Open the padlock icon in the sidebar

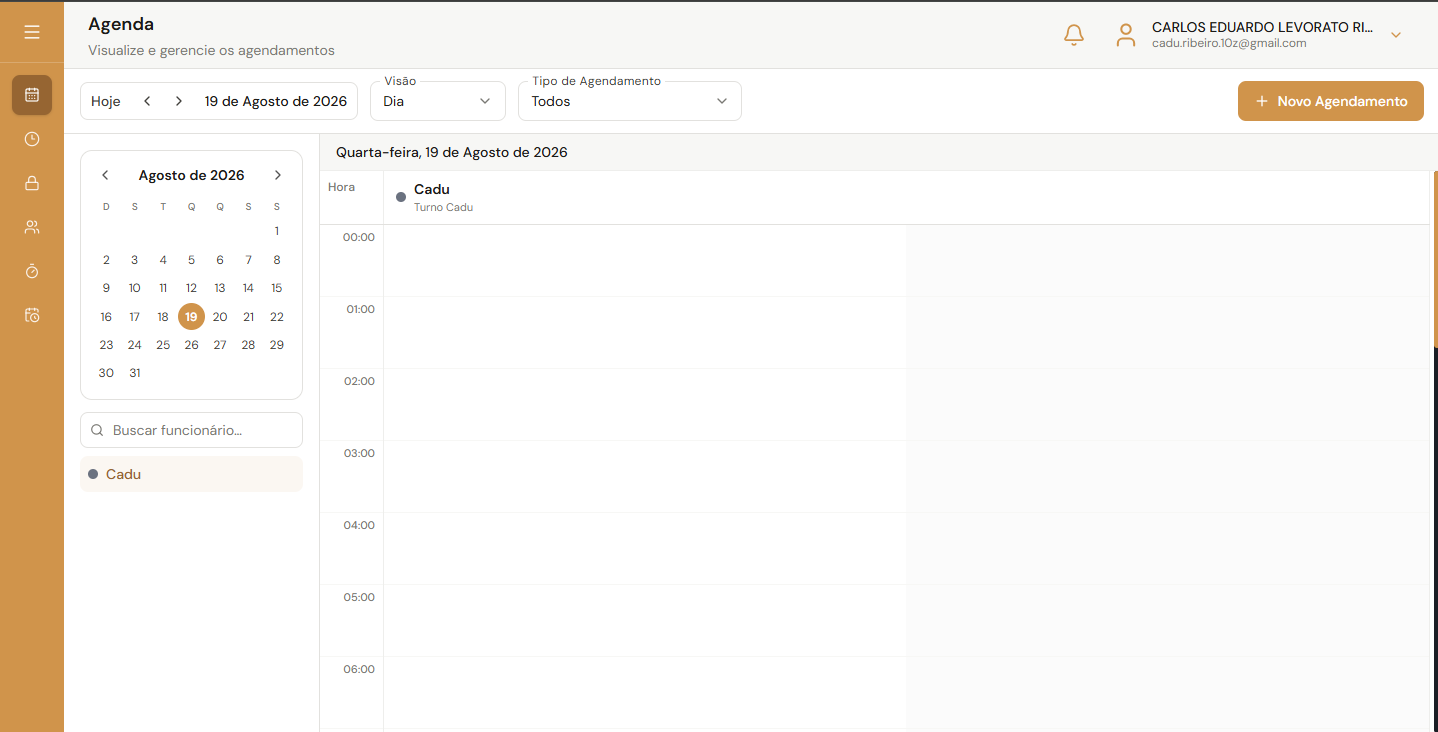(x=32, y=183)
